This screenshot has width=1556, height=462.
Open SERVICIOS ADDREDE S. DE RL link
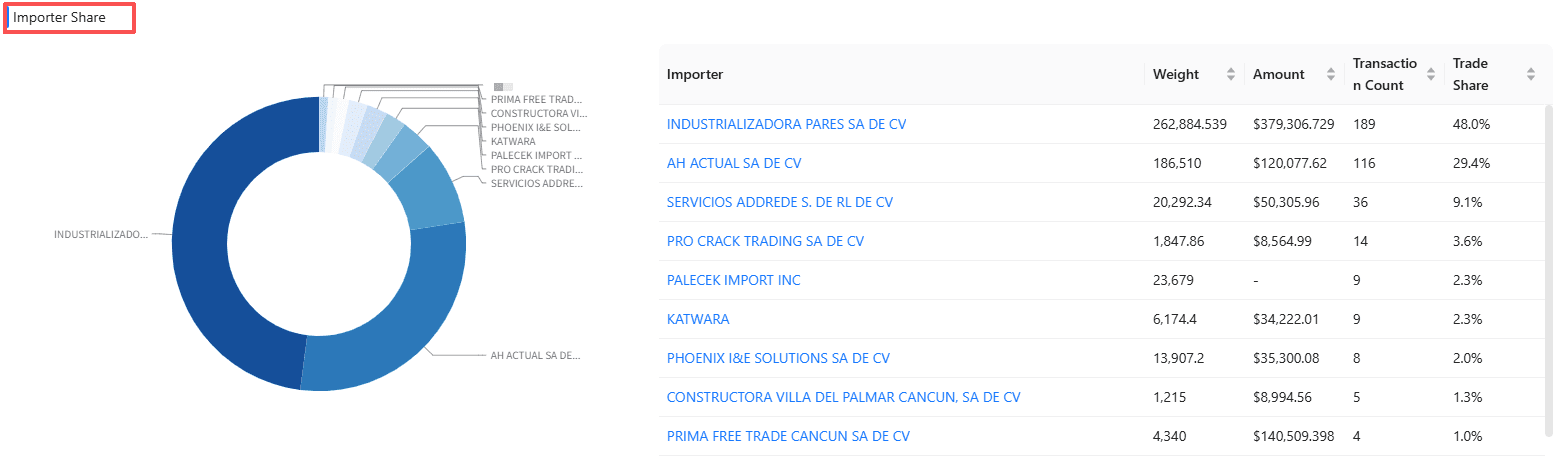pyautogui.click(x=780, y=202)
